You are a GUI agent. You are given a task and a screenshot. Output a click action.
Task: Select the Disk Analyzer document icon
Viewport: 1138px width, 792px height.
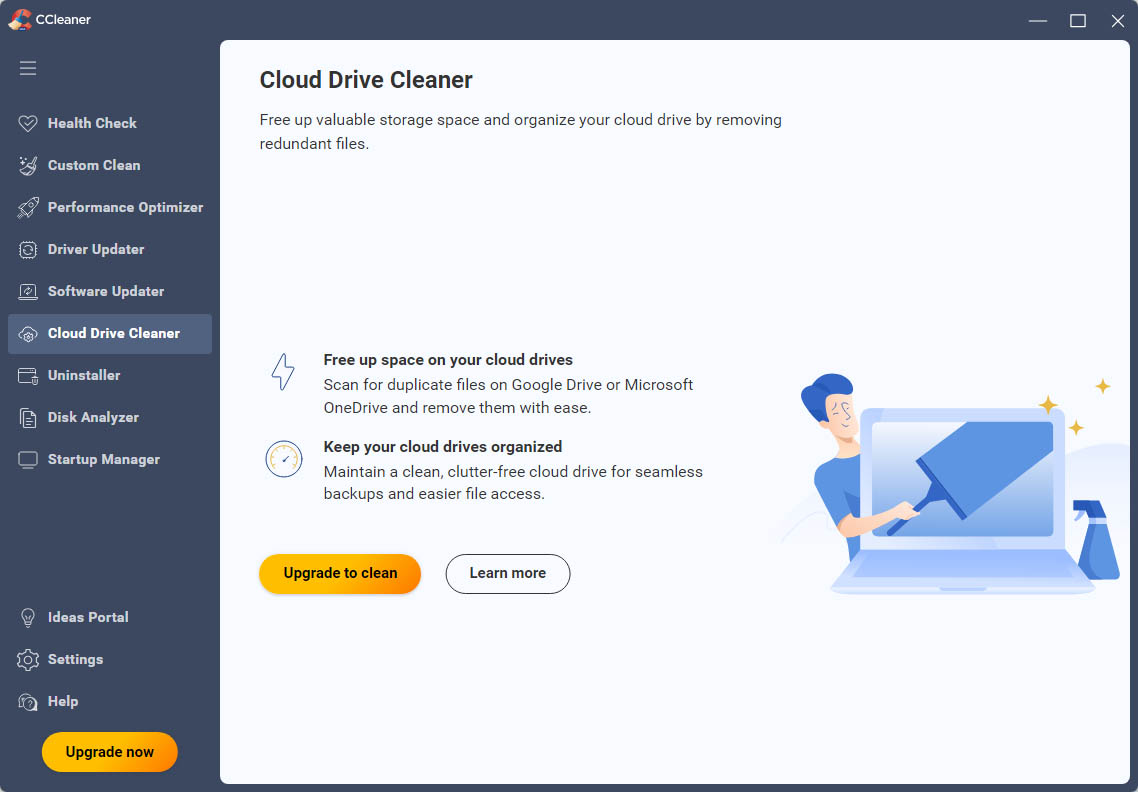[x=28, y=418]
